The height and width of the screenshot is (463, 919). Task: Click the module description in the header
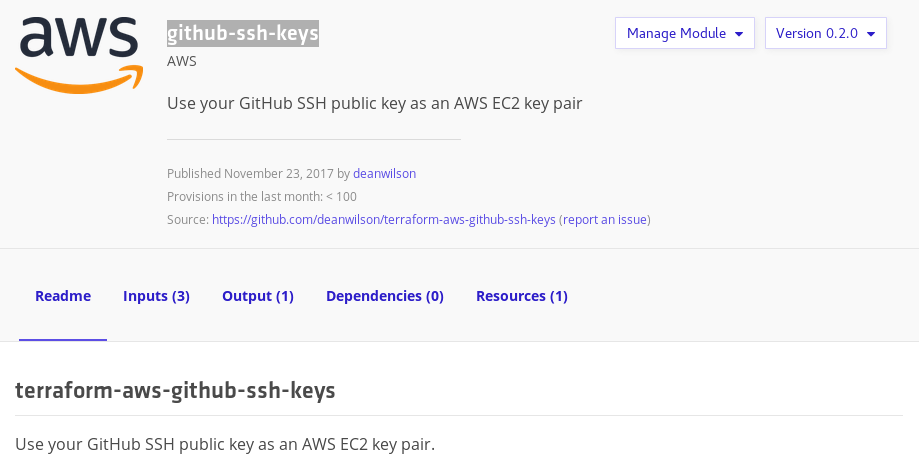[375, 103]
